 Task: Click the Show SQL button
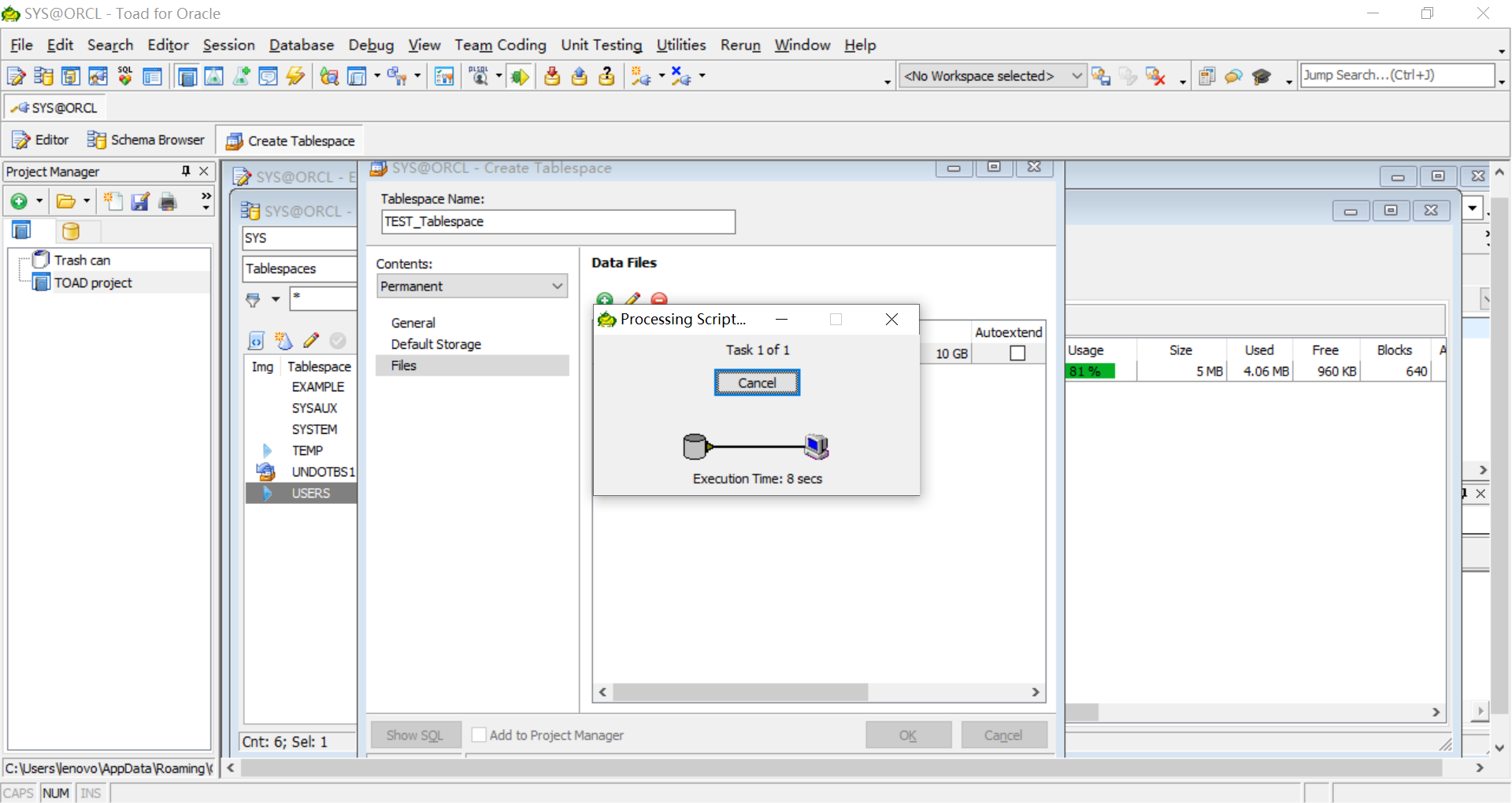[416, 735]
